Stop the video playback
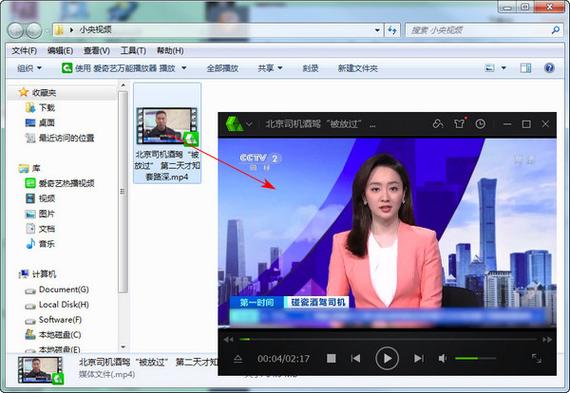The image size is (570, 393). [331, 358]
